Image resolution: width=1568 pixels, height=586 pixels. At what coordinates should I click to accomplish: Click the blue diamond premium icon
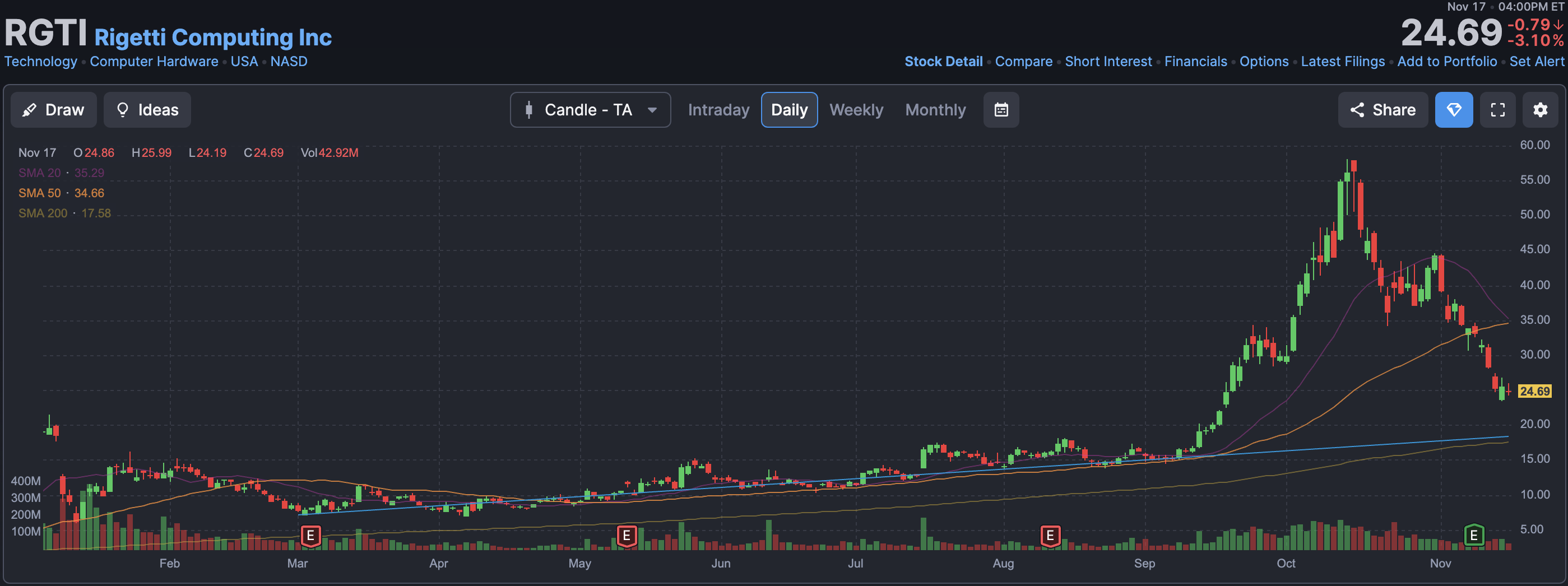point(1454,110)
